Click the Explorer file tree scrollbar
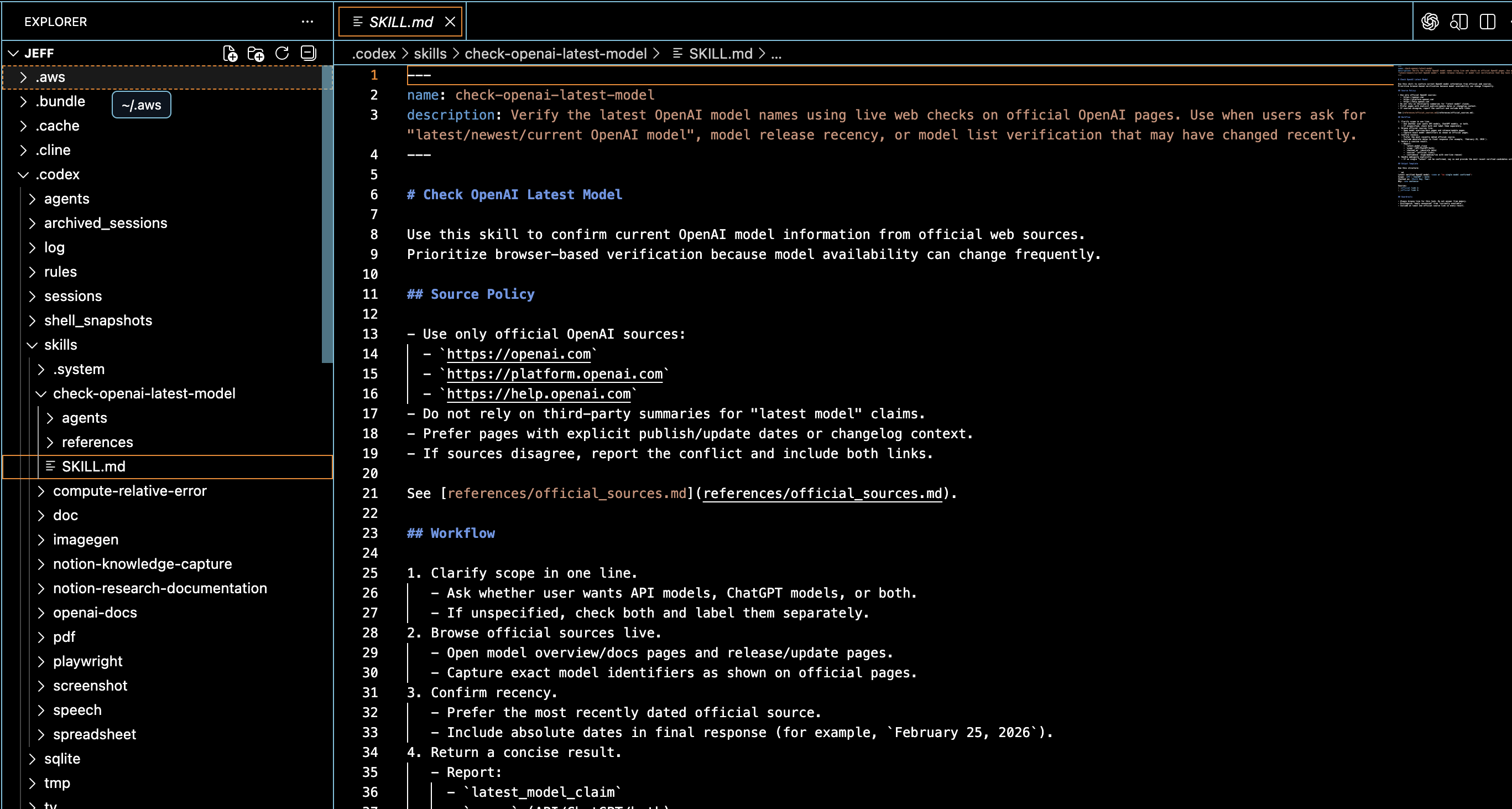This screenshot has width=1512, height=809. tap(327, 214)
